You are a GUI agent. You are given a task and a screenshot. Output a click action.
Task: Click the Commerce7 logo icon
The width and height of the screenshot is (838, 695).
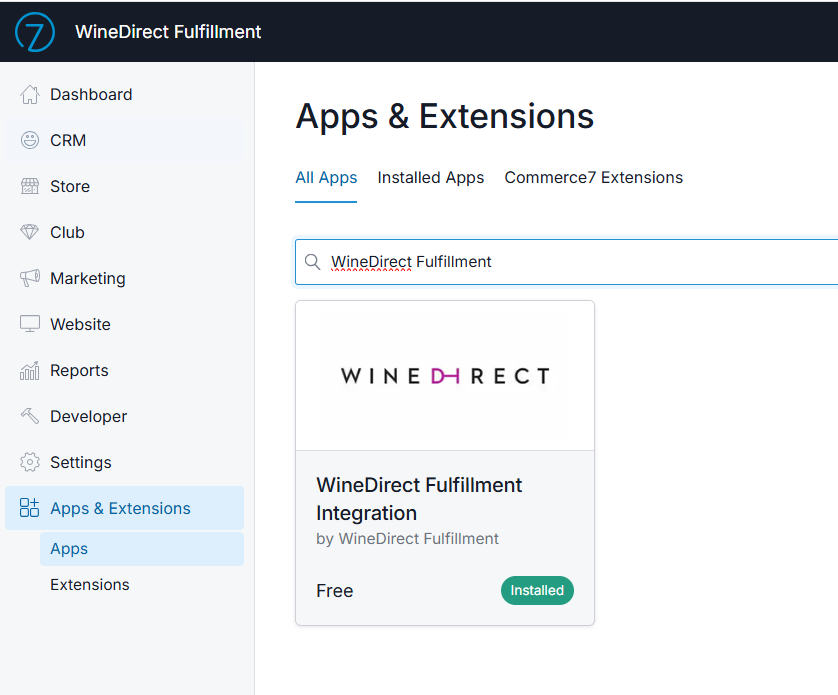click(x=35, y=32)
